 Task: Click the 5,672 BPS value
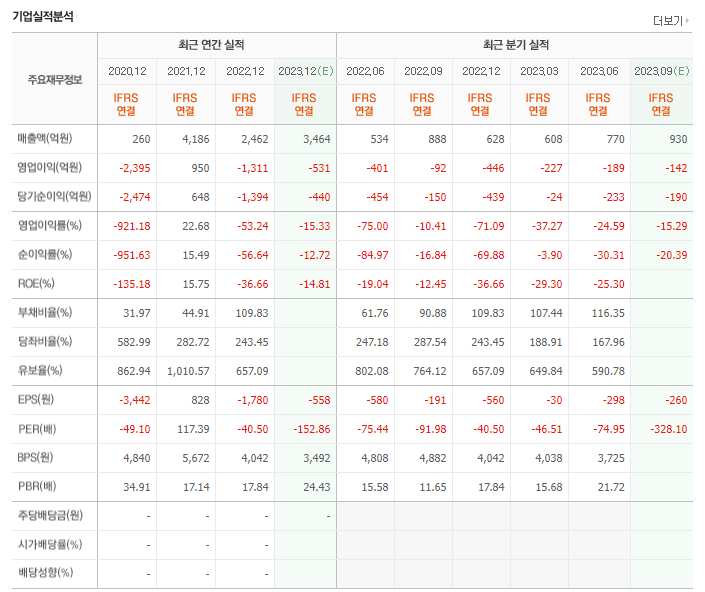196,458
